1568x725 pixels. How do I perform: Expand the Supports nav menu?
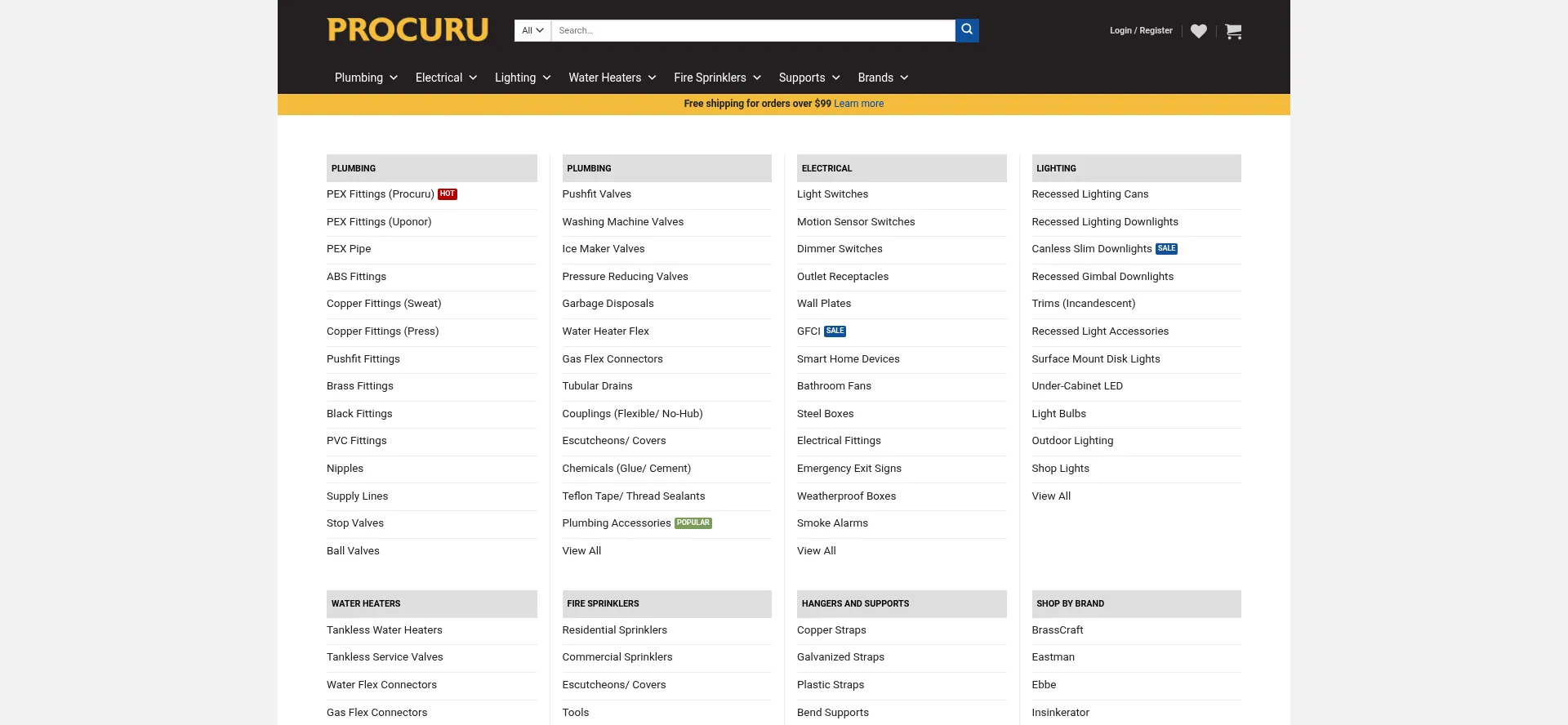click(809, 78)
